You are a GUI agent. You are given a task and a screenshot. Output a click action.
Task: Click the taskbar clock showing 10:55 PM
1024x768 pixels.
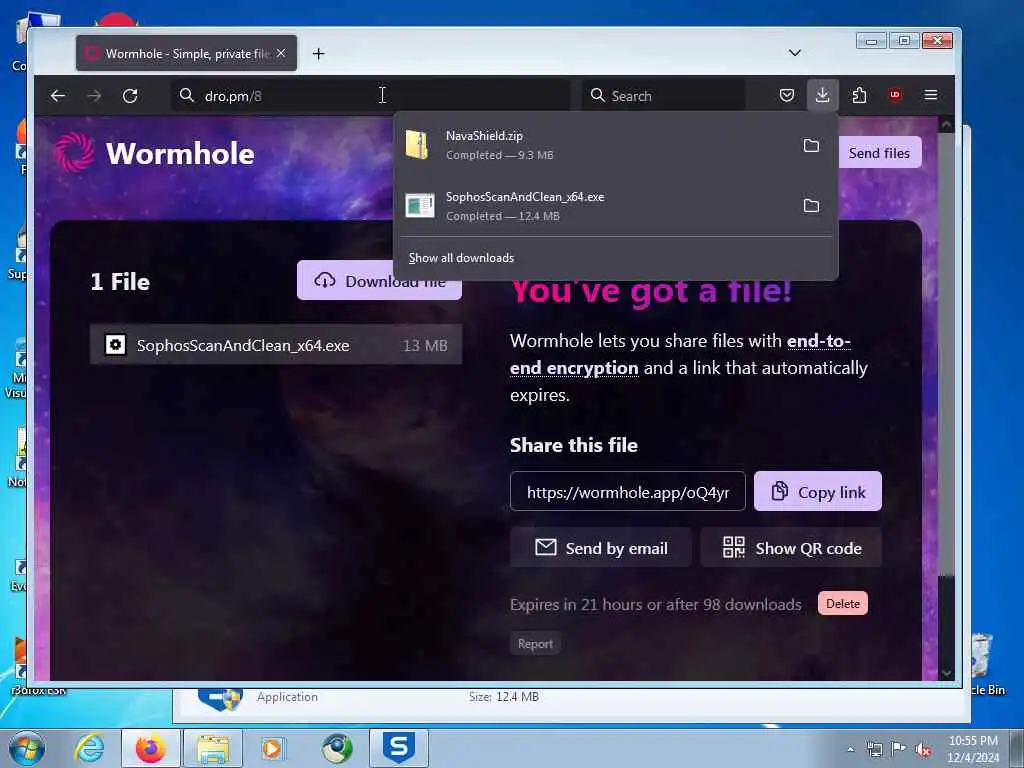point(973,749)
